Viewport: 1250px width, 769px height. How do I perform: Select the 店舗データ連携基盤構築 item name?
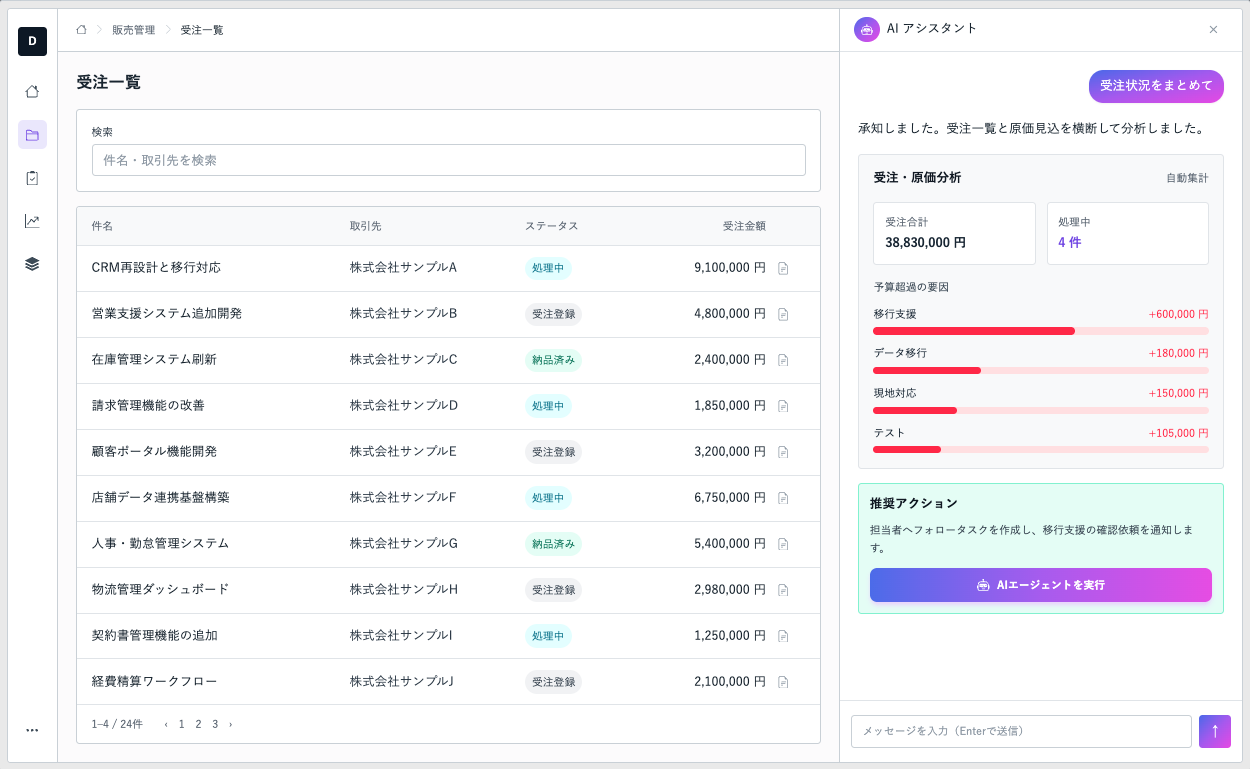coord(161,498)
